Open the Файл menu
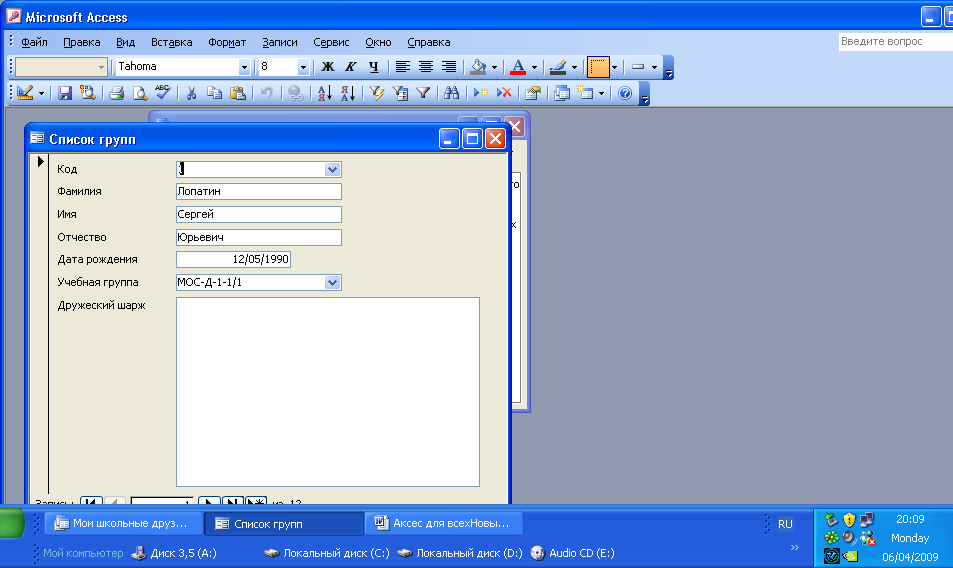The height and width of the screenshot is (568, 953). click(34, 43)
